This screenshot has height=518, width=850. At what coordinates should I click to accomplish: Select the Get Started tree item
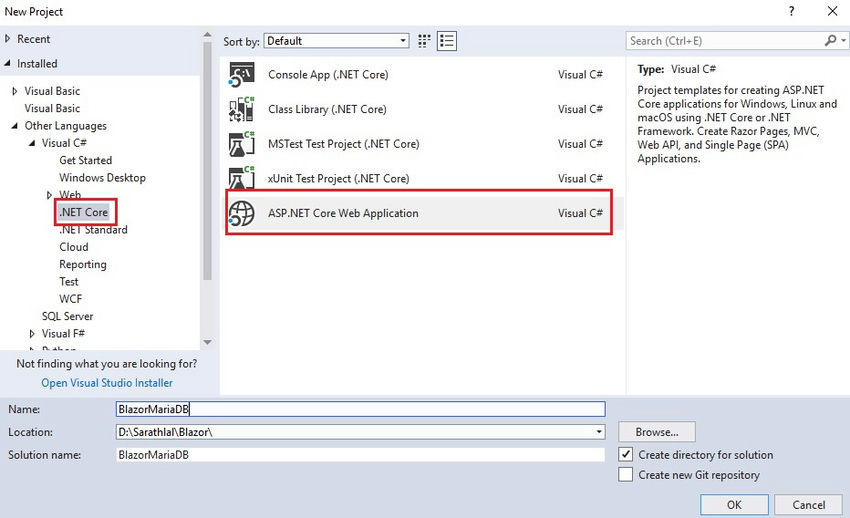point(86,160)
